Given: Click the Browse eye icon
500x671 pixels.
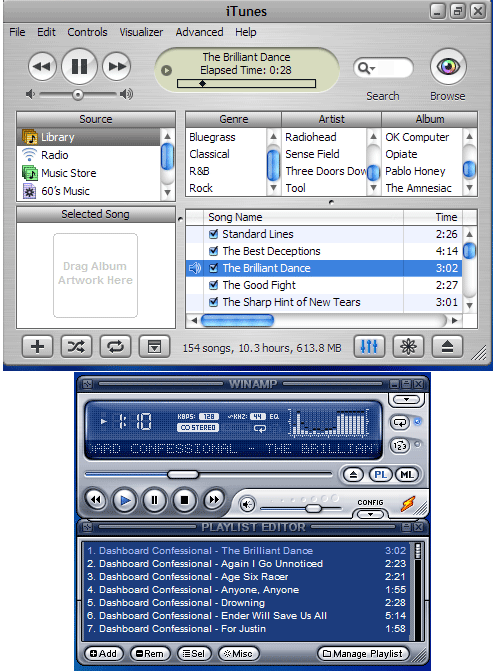Looking at the screenshot, I should point(448,67).
